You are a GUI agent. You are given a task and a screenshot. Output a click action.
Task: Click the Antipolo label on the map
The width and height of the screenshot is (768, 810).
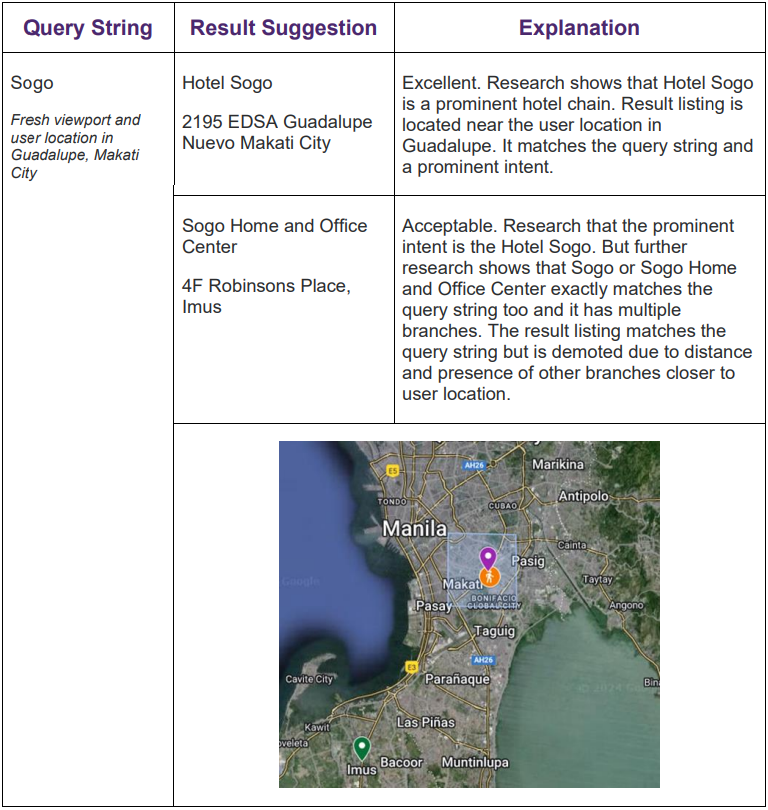[583, 496]
